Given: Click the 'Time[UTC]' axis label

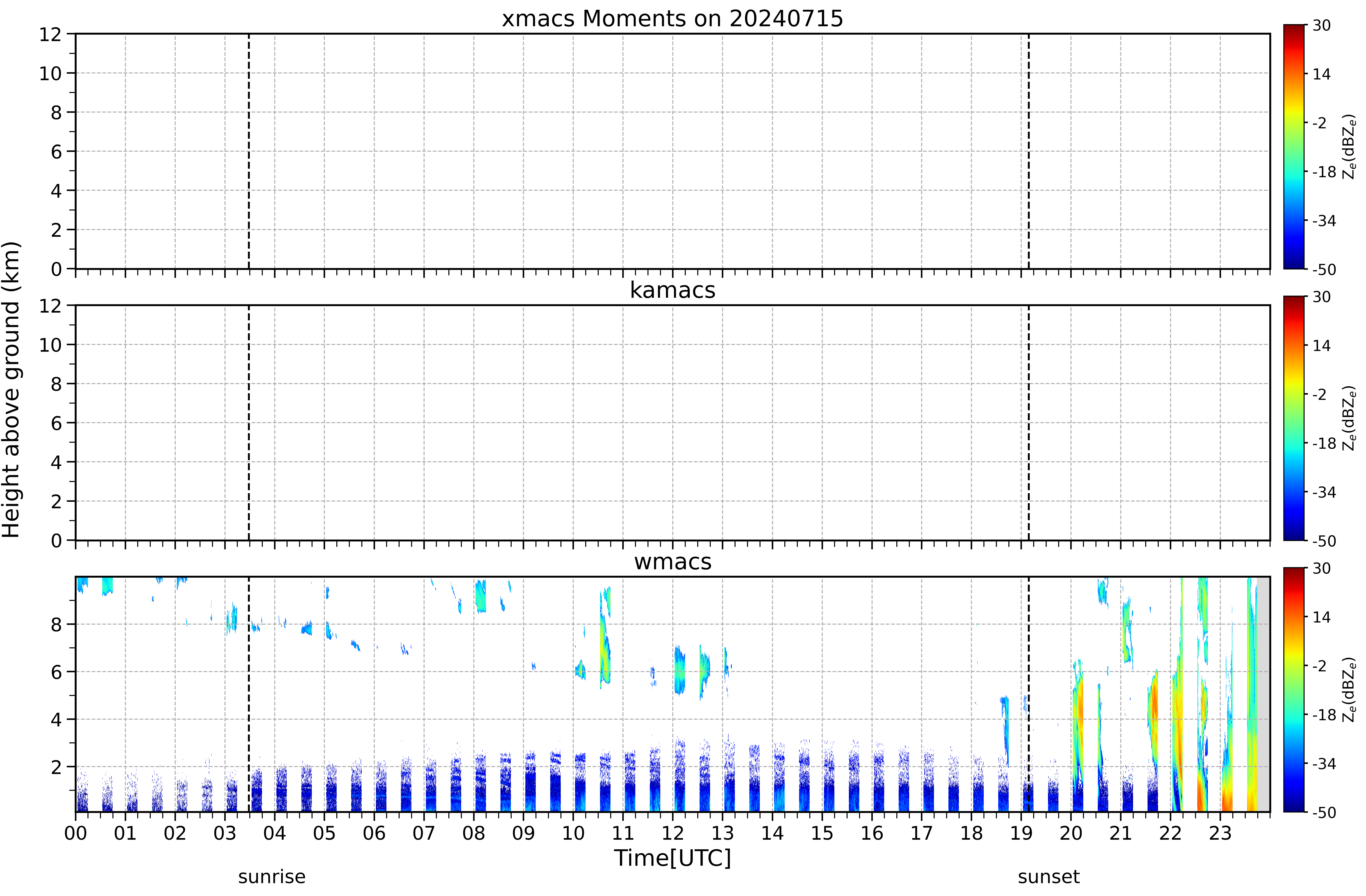Looking at the screenshot, I should click(673, 858).
